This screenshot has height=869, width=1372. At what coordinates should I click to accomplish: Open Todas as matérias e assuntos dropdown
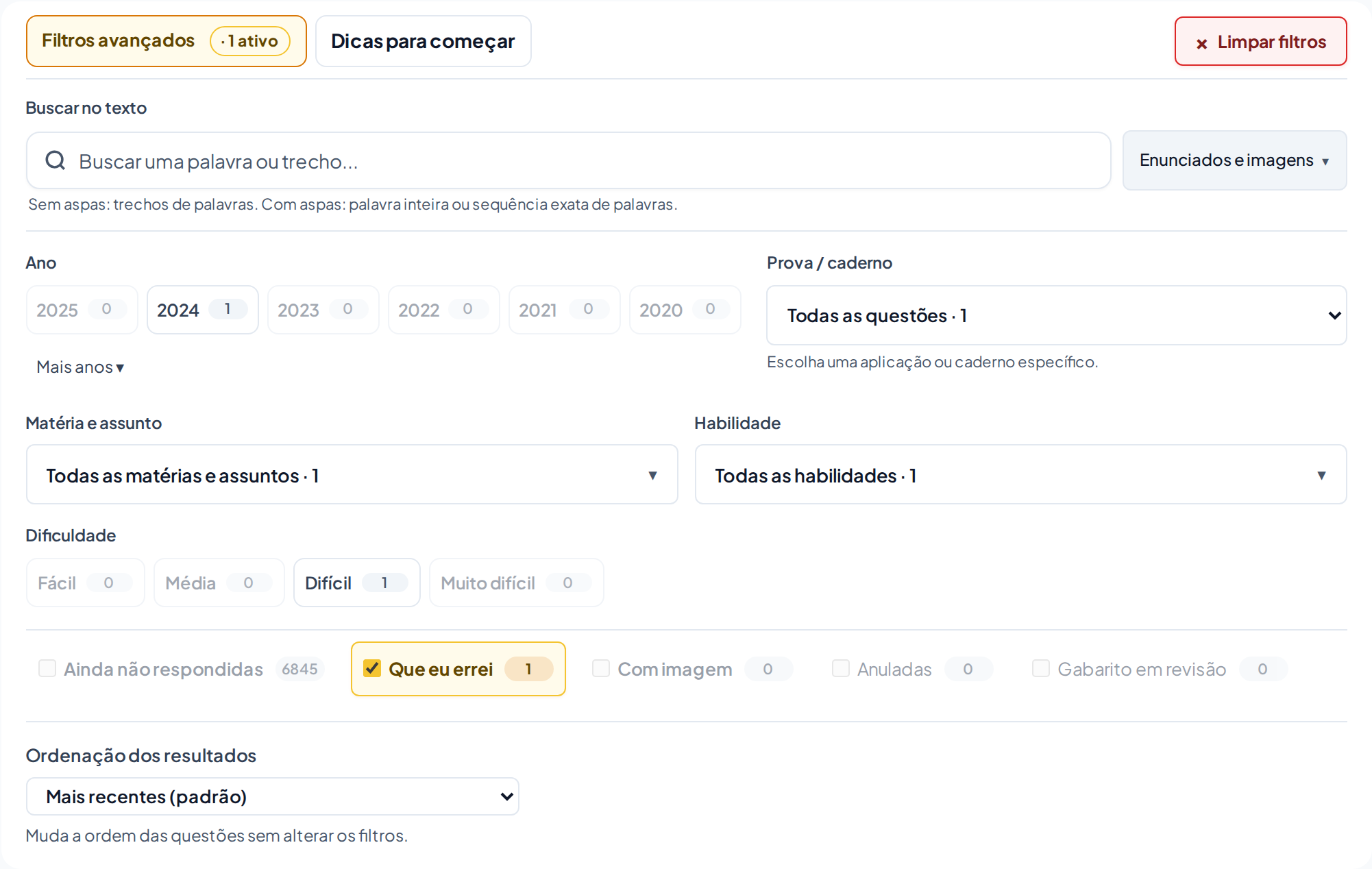click(352, 475)
